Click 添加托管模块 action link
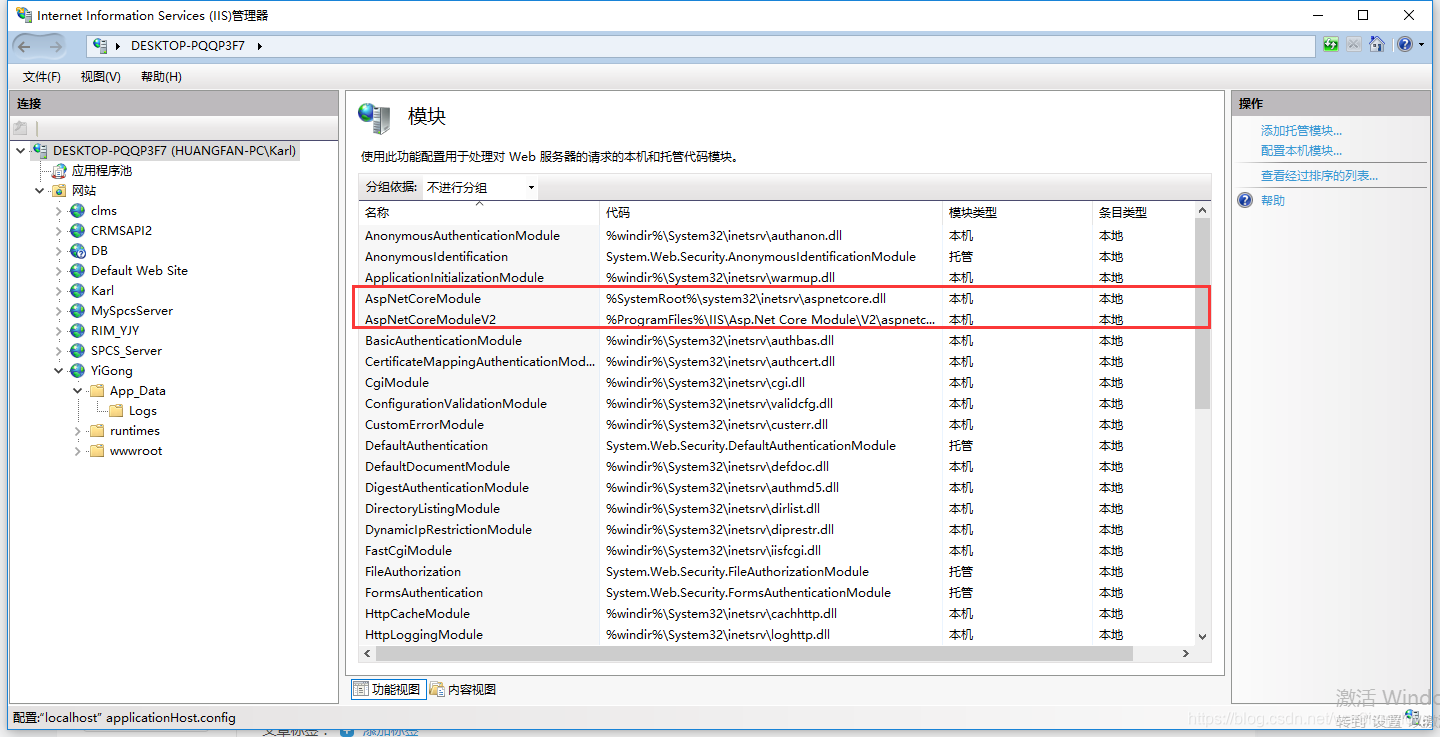 (1301, 131)
